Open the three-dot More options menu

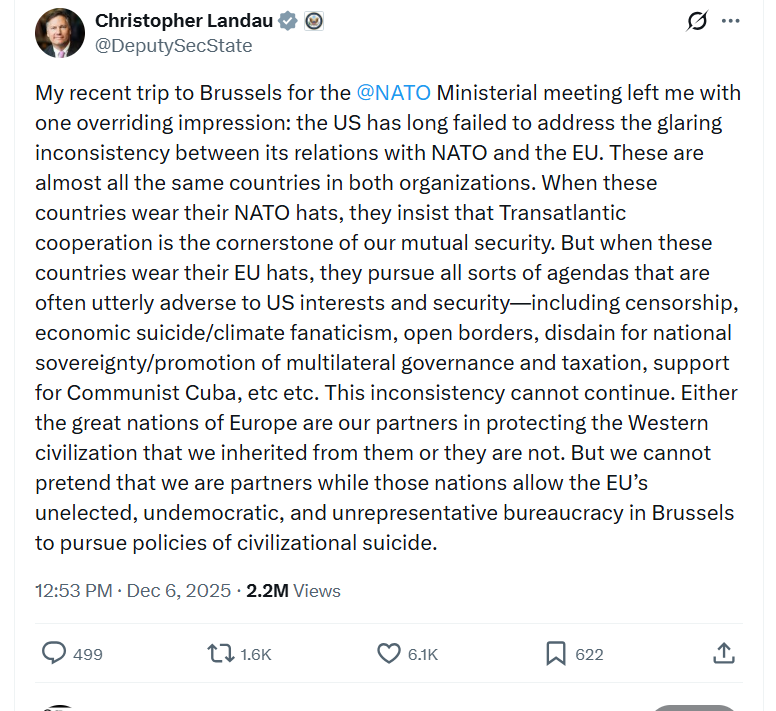coord(731,21)
